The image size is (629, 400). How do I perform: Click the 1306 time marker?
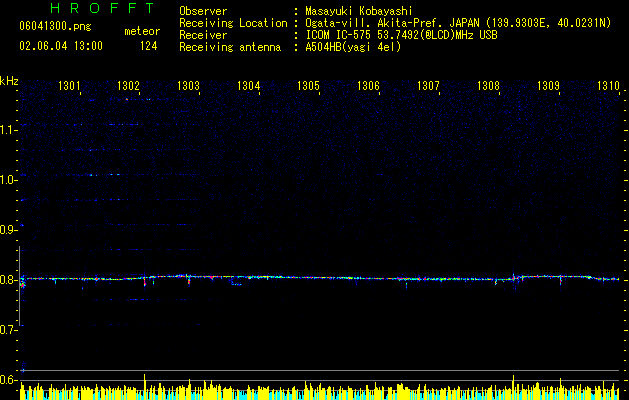pyautogui.click(x=368, y=86)
